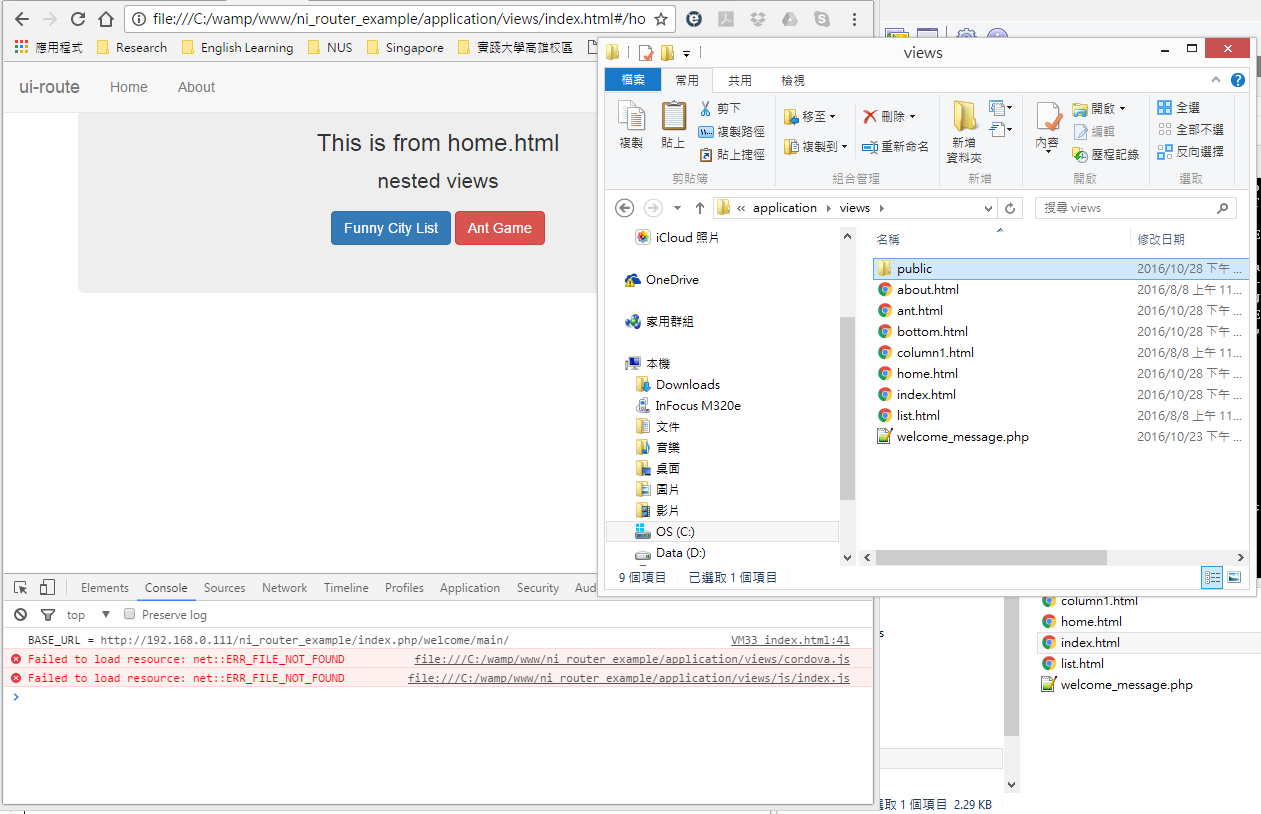Screen dimensions: 1261x814
Task: Click the Explorer ribbon help icon
Action: click(1237, 80)
